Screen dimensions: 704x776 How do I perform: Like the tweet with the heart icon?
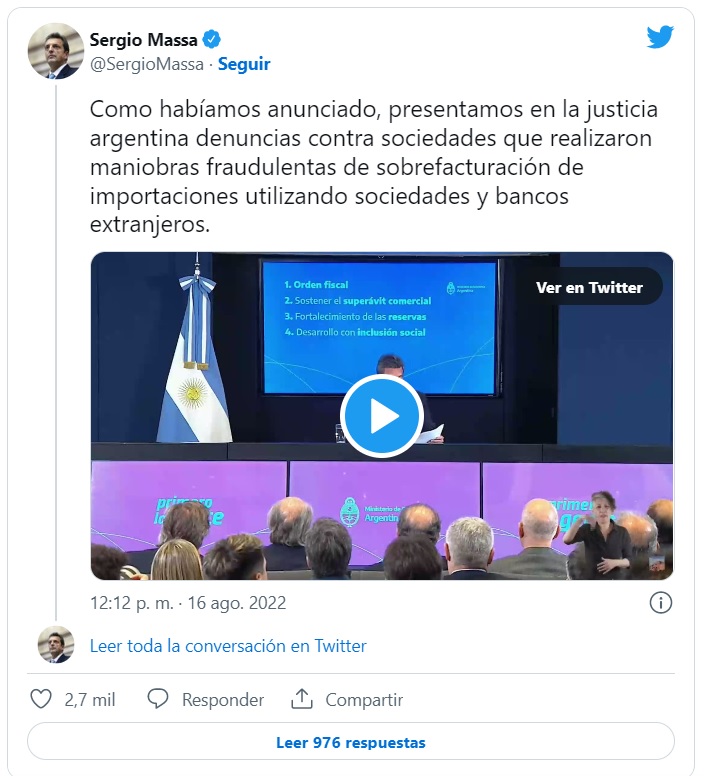(41, 699)
